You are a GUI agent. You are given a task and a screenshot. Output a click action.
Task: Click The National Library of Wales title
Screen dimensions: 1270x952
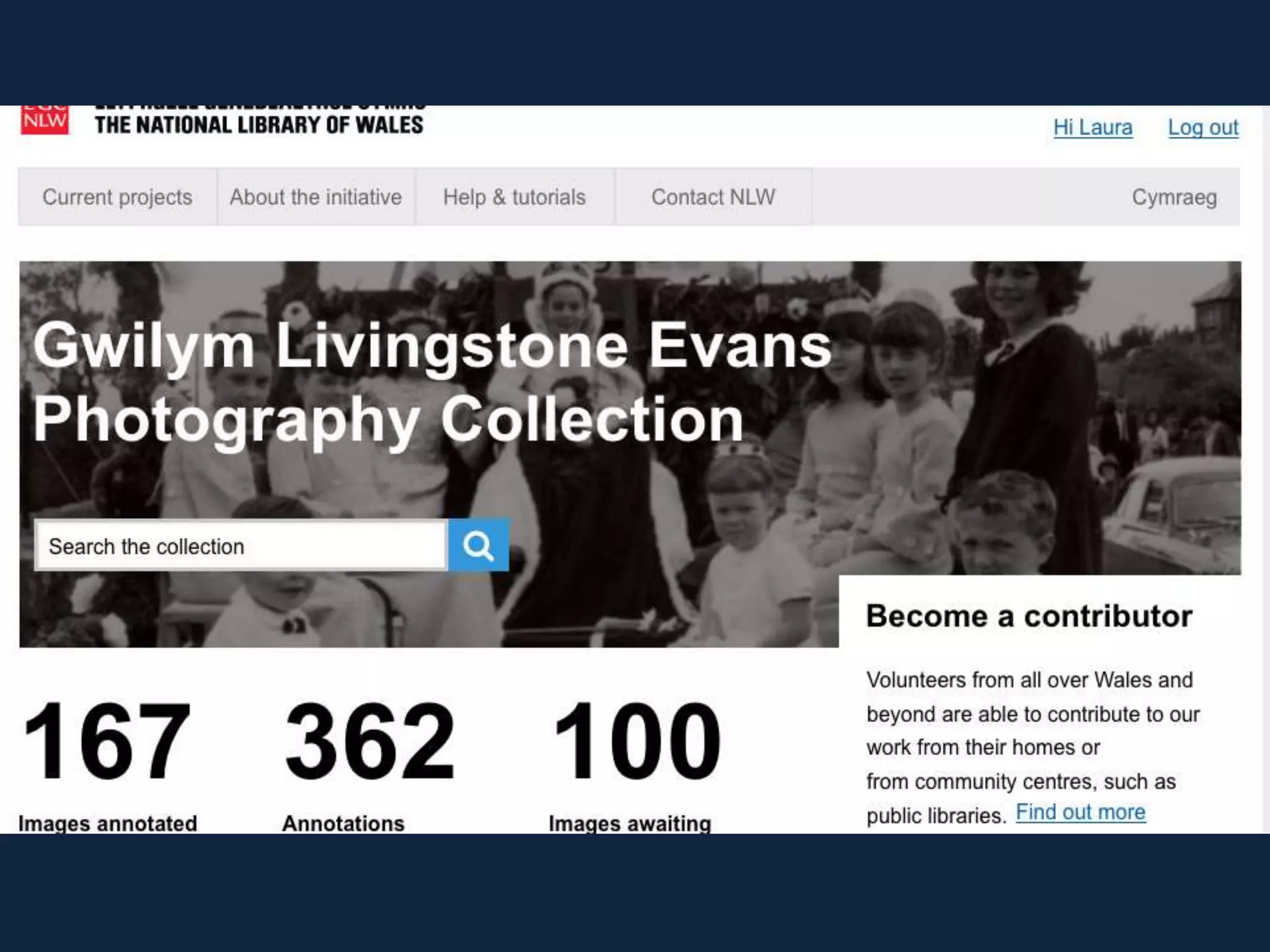[259, 125]
